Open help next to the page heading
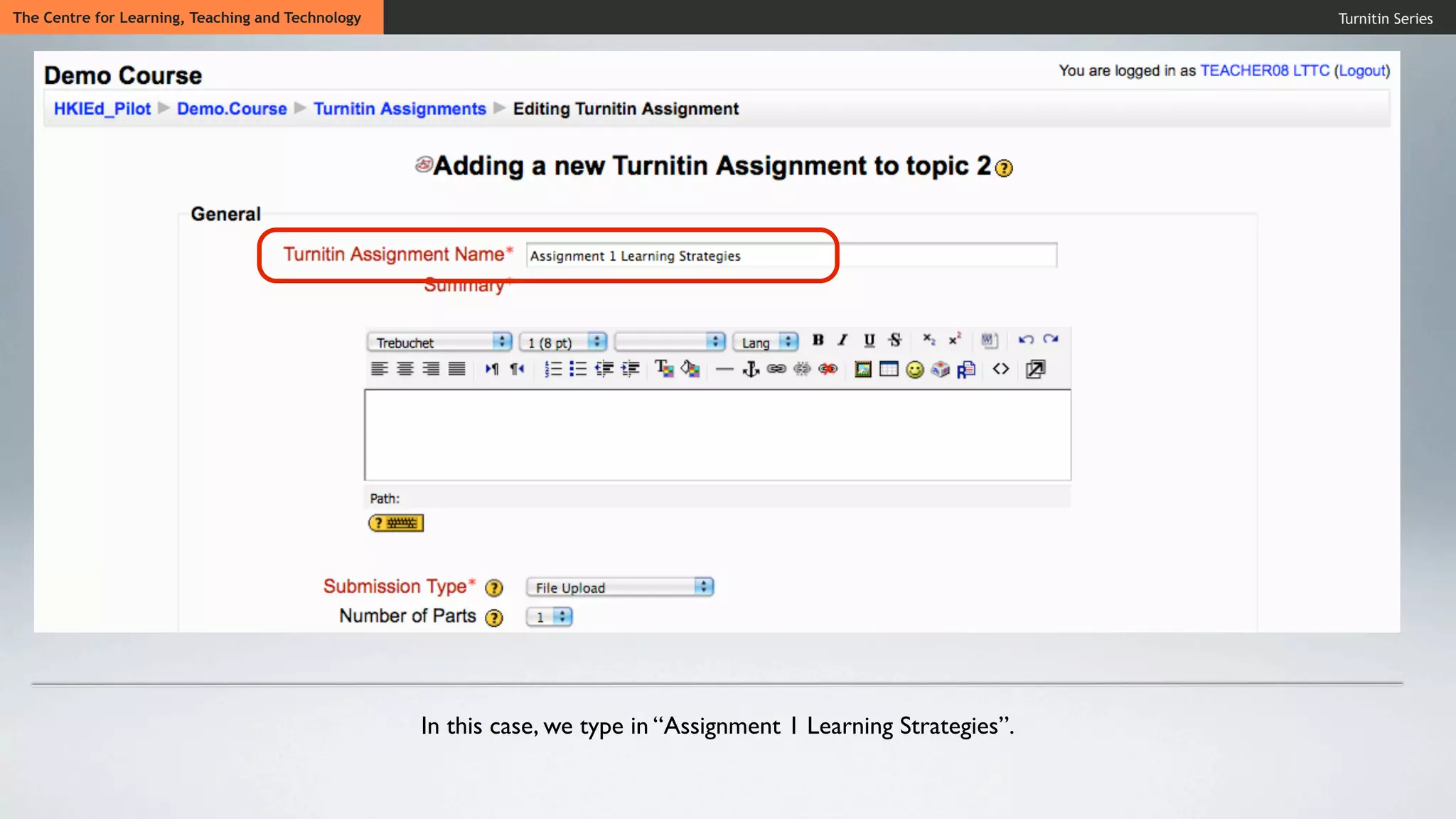 pos(1004,168)
